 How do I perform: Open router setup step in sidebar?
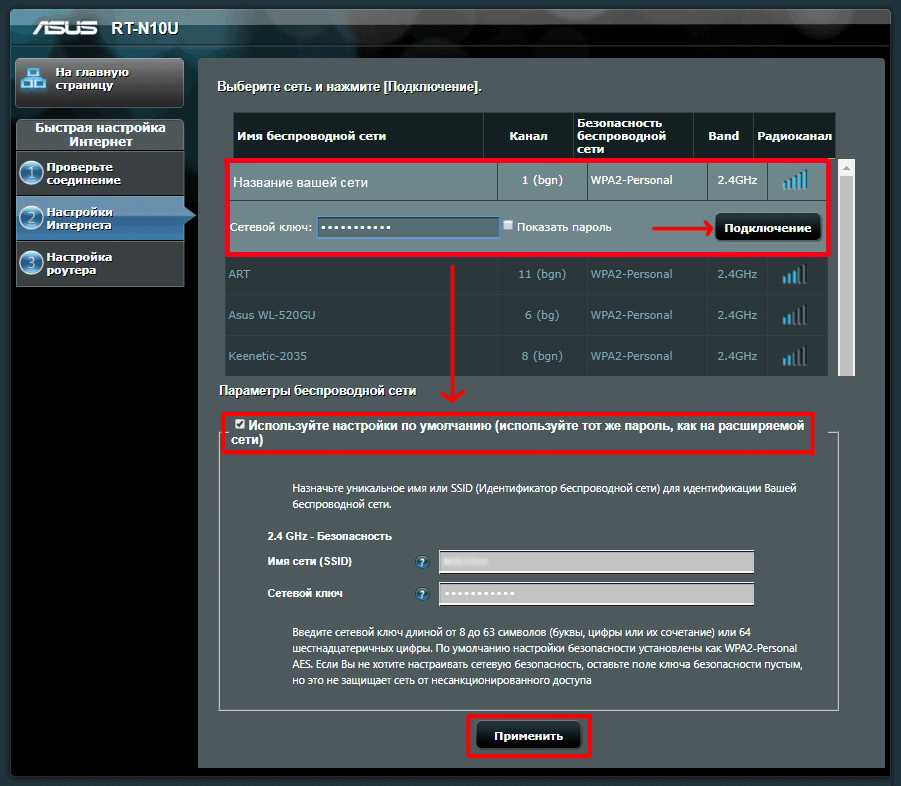(x=100, y=263)
